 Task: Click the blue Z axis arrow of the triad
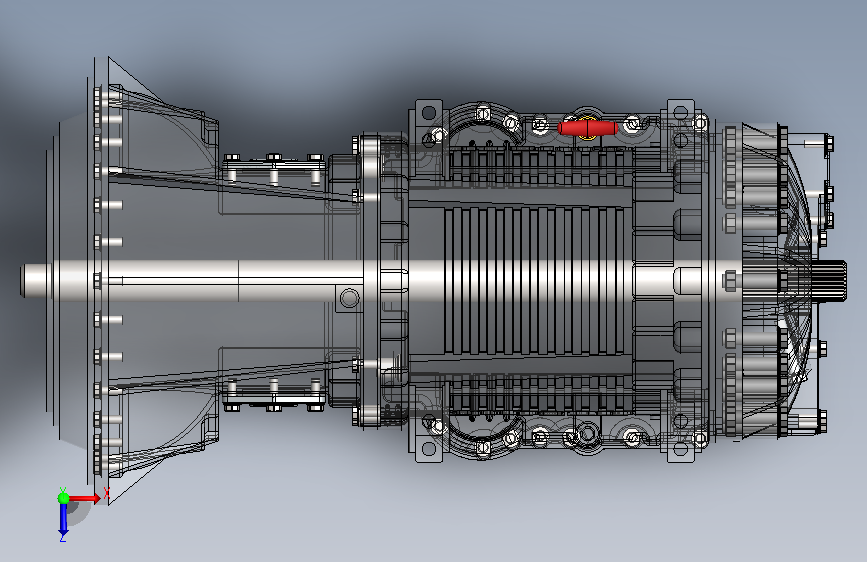[x=64, y=520]
